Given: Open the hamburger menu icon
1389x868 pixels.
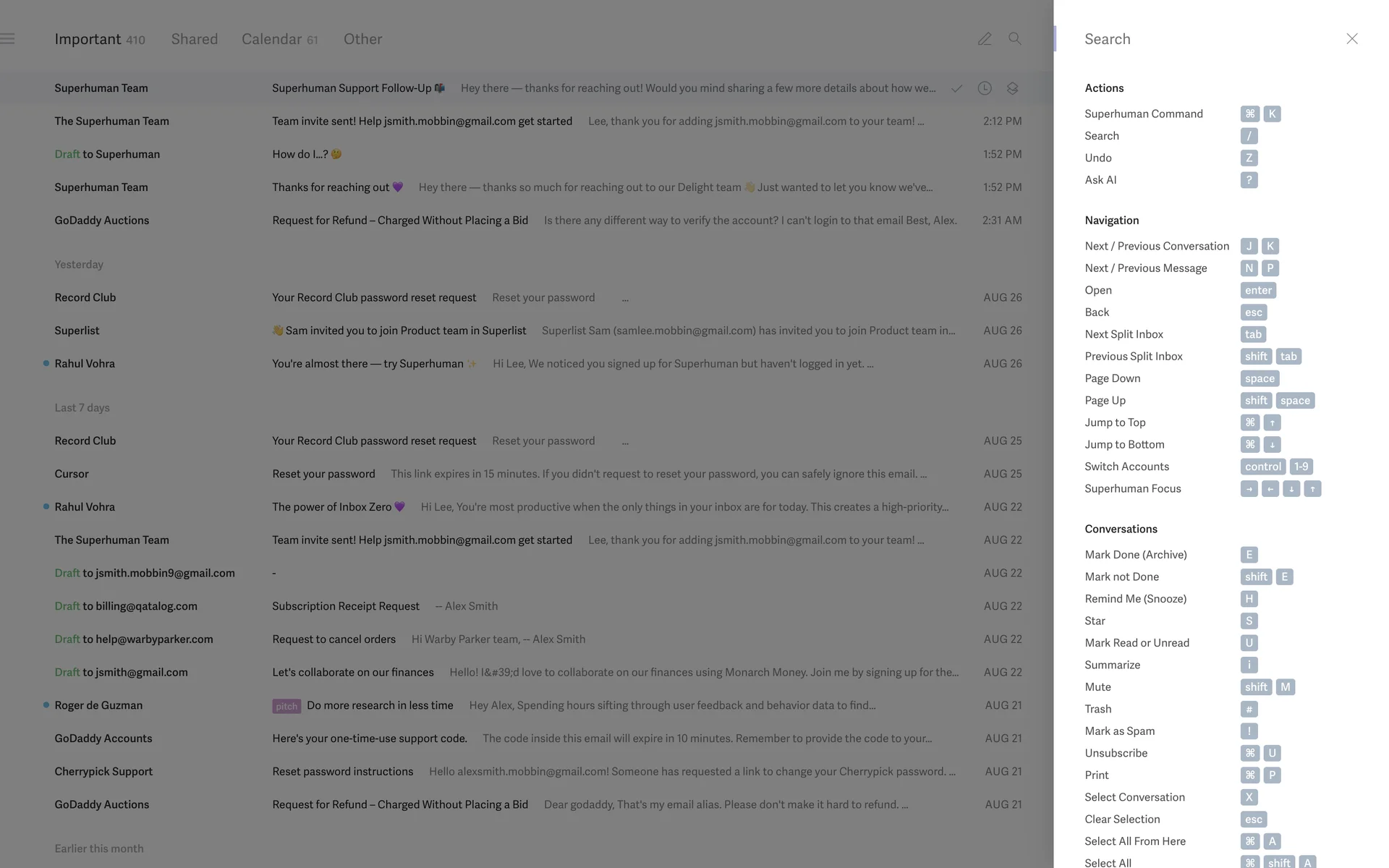Looking at the screenshot, I should [x=8, y=39].
